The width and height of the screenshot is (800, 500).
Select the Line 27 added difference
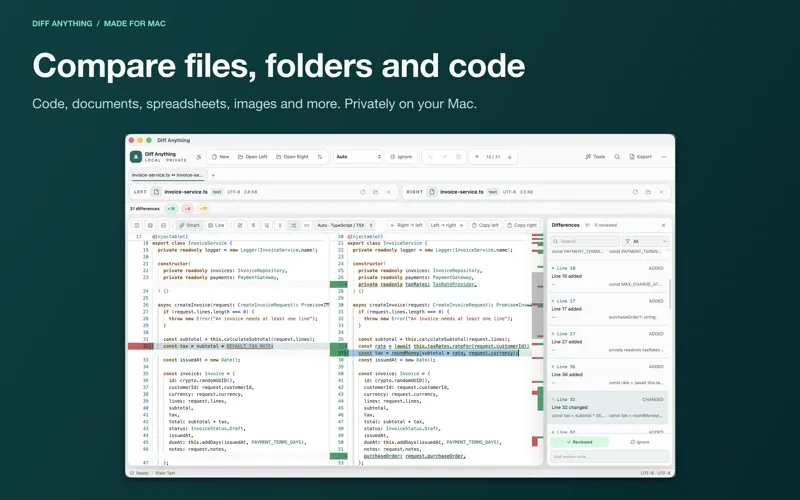point(608,342)
